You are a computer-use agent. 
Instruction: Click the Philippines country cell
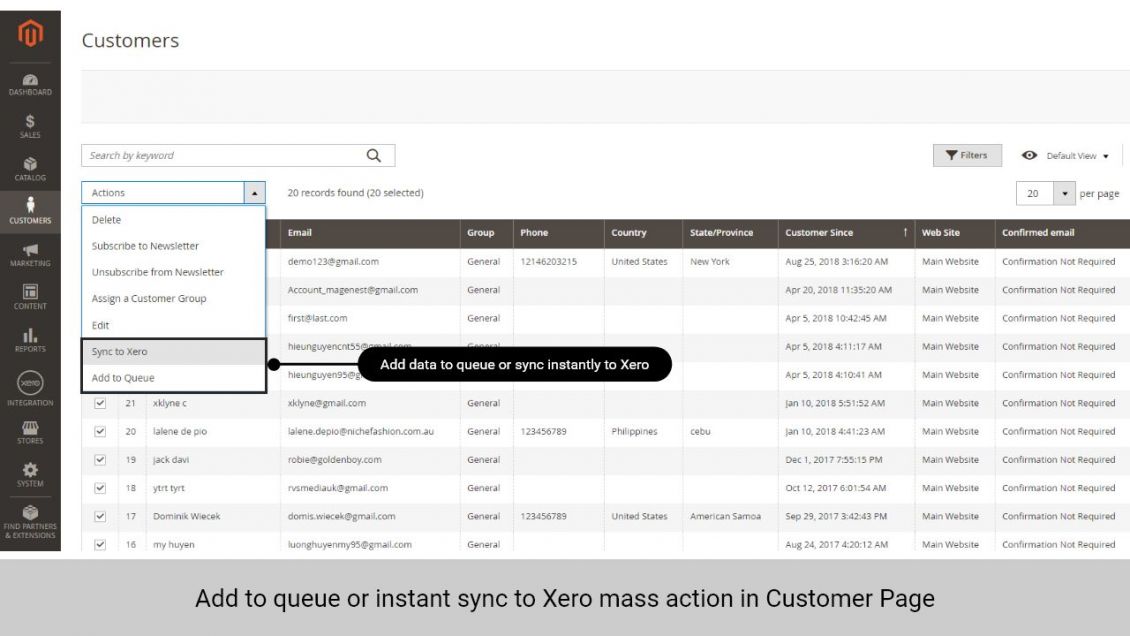634,431
